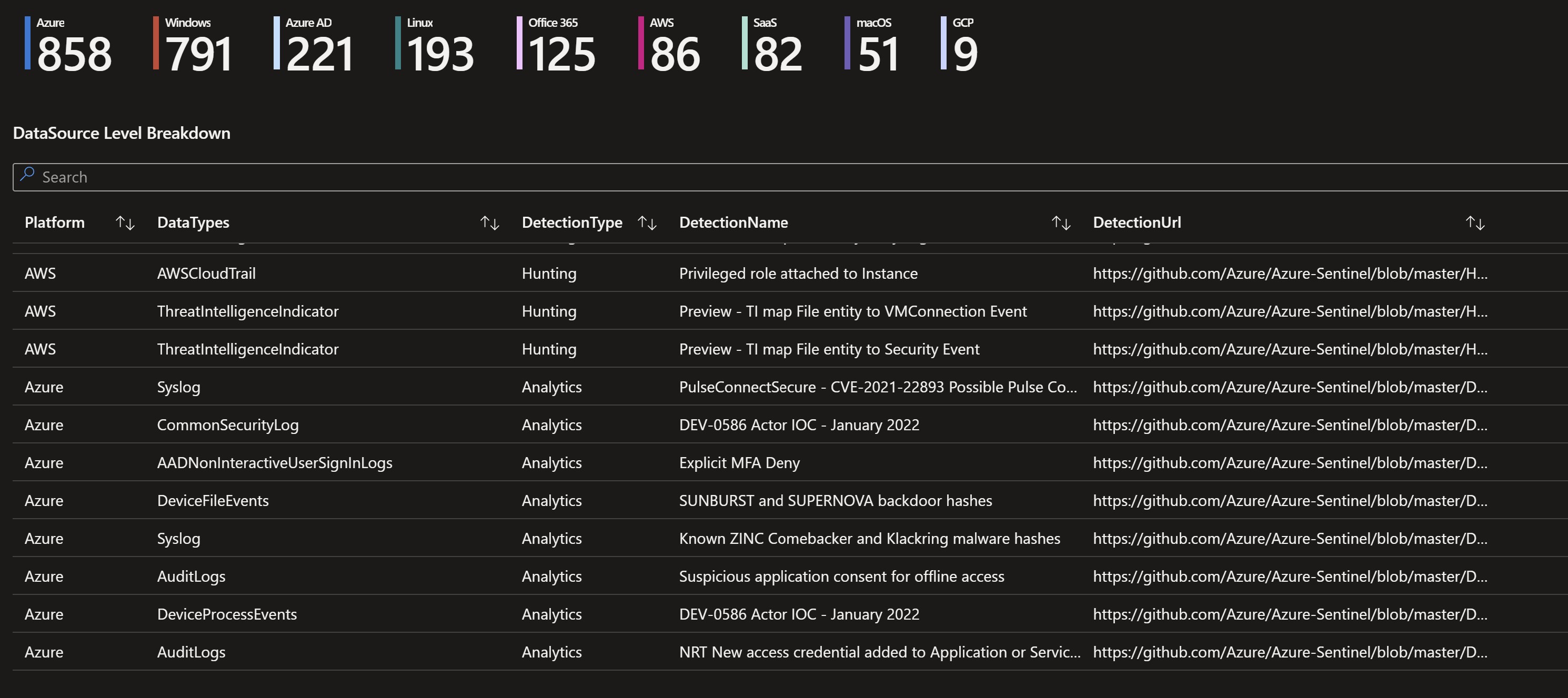Select Azure platform cell in DeviceFileEvents row
The width and height of the screenshot is (1568, 698).
pyautogui.click(x=44, y=501)
